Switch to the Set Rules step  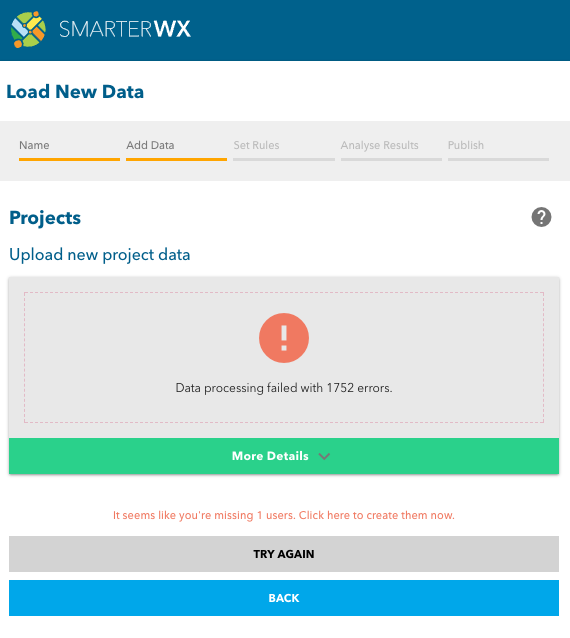coord(284,150)
